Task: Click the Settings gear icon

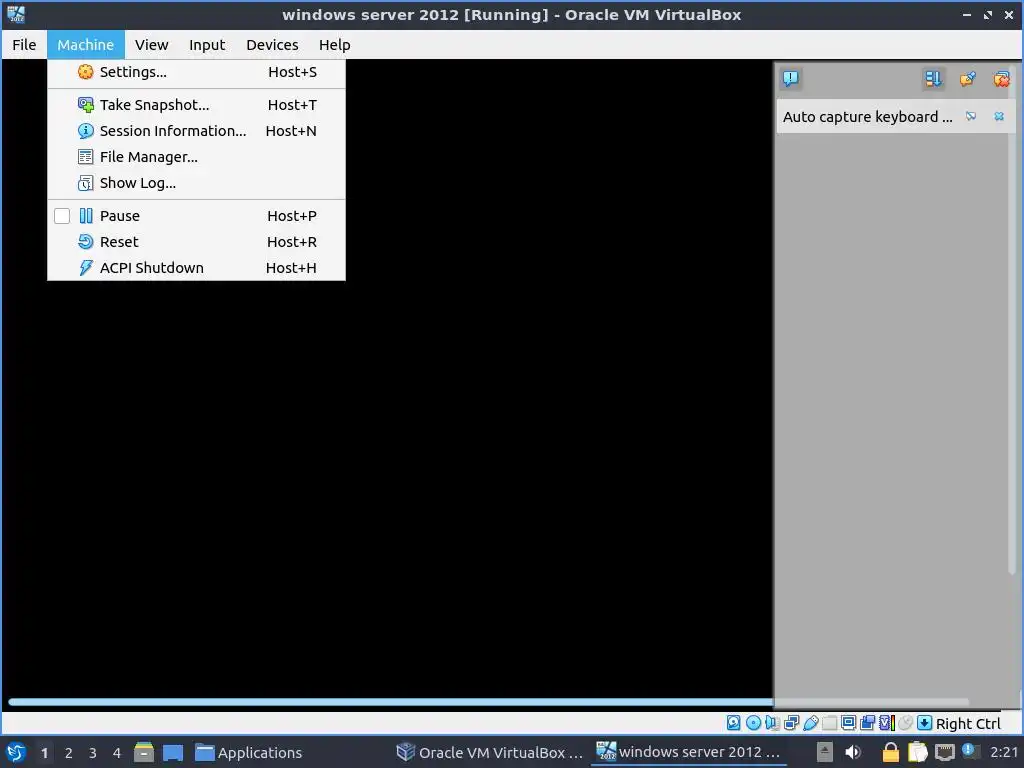Action: (86, 72)
